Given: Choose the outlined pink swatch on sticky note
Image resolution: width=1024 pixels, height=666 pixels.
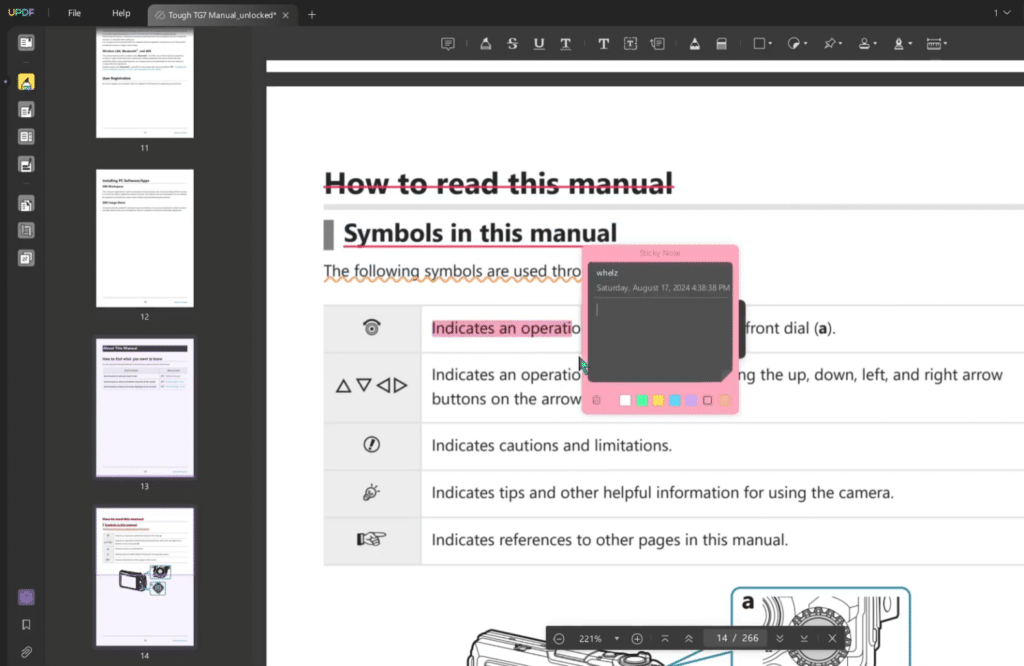Looking at the screenshot, I should [707, 400].
